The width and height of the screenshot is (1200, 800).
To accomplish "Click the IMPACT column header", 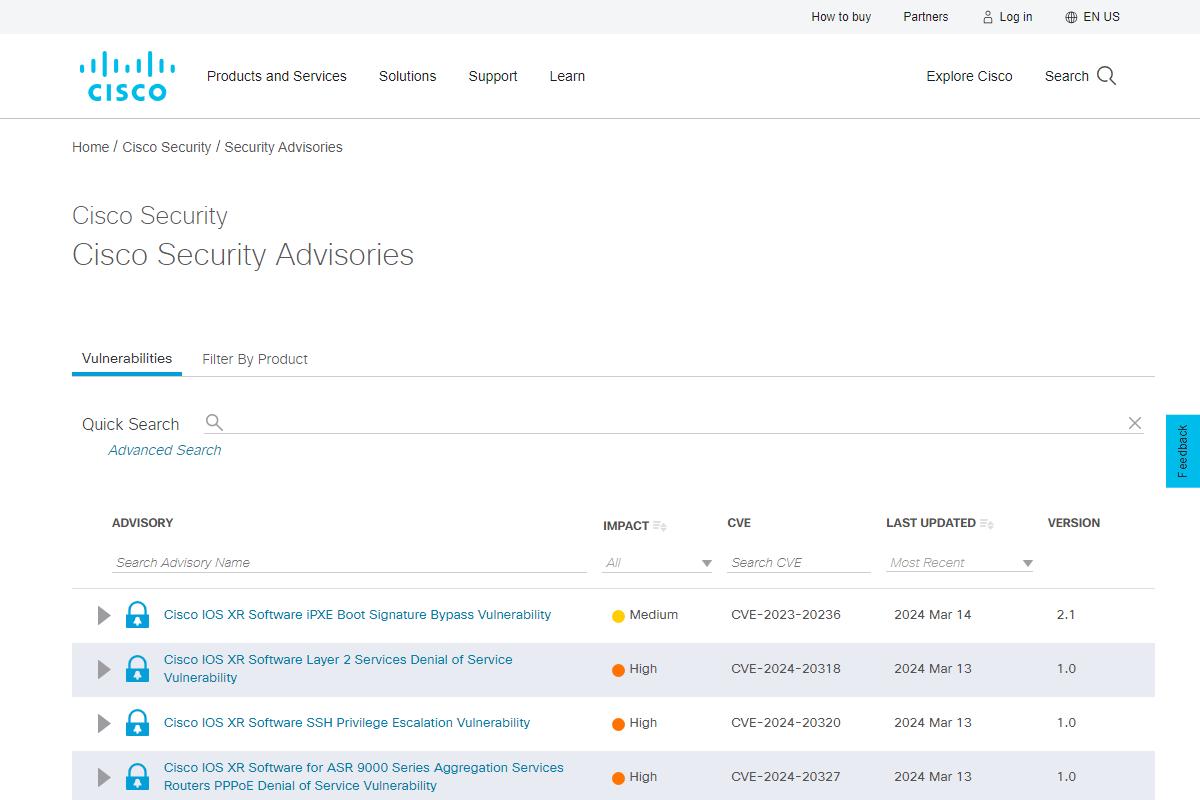I will 626,526.
